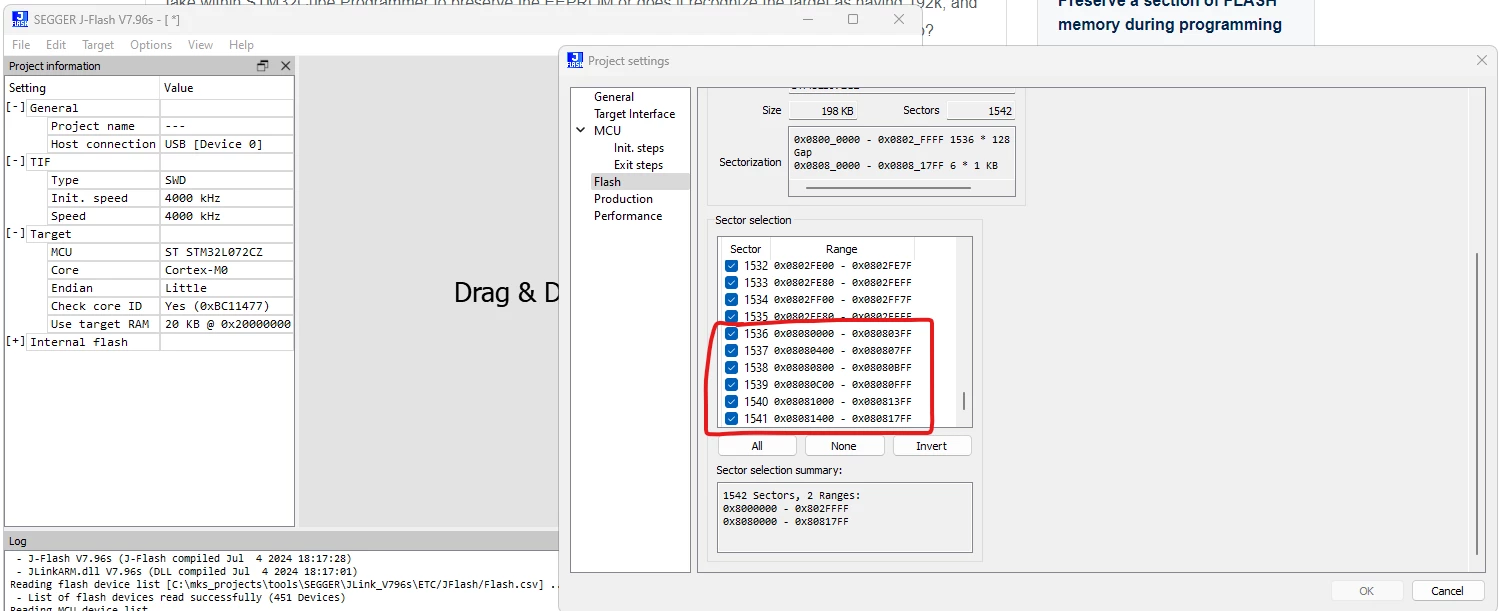Open the Production settings page
This screenshot has height=611, width=1499.
pos(623,199)
